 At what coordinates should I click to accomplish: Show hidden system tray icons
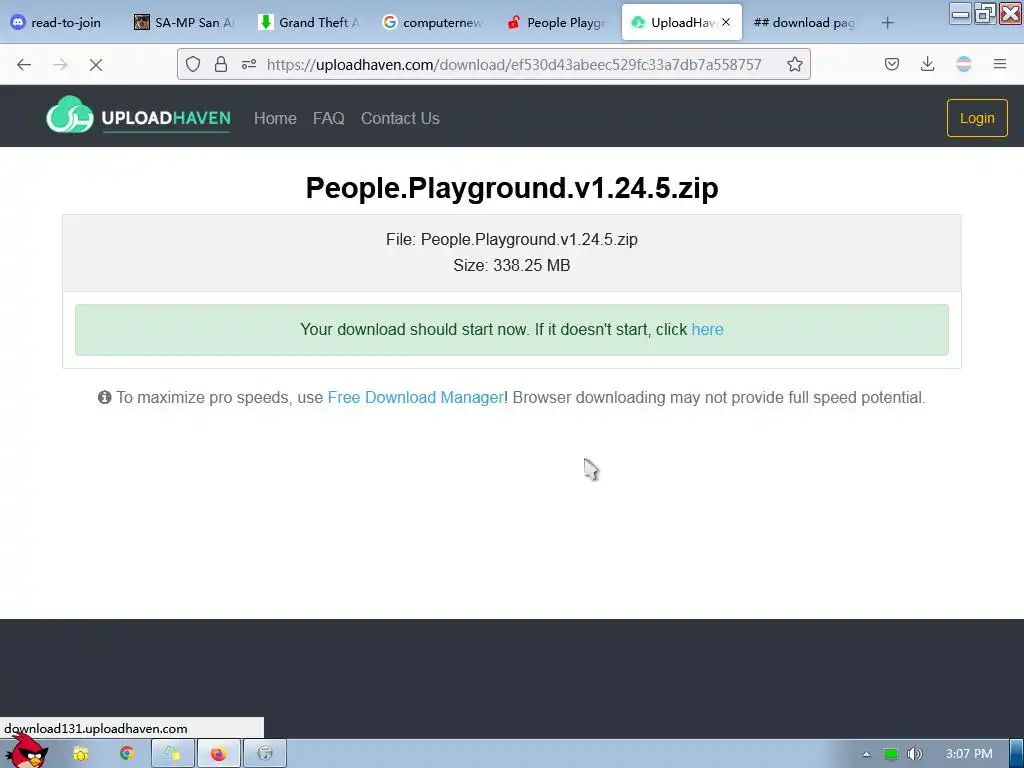tap(866, 754)
